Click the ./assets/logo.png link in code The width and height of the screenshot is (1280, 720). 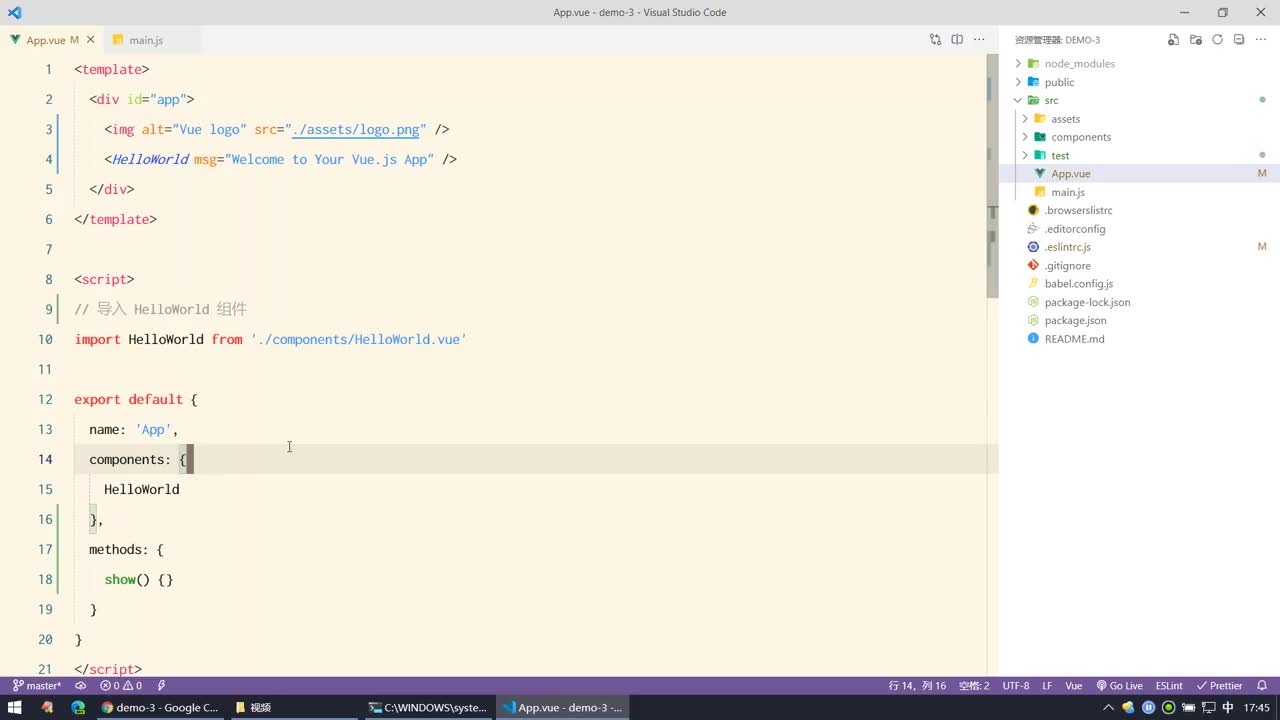pos(356,130)
